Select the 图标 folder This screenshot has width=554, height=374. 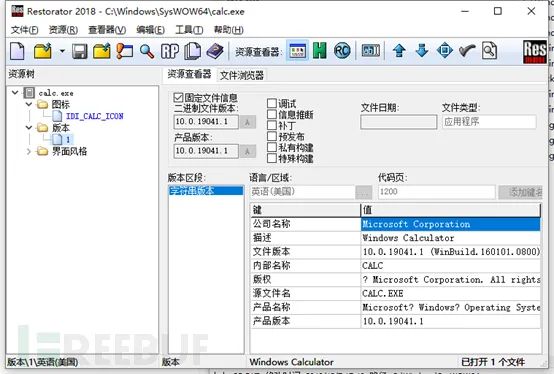pyautogui.click(x=60, y=104)
